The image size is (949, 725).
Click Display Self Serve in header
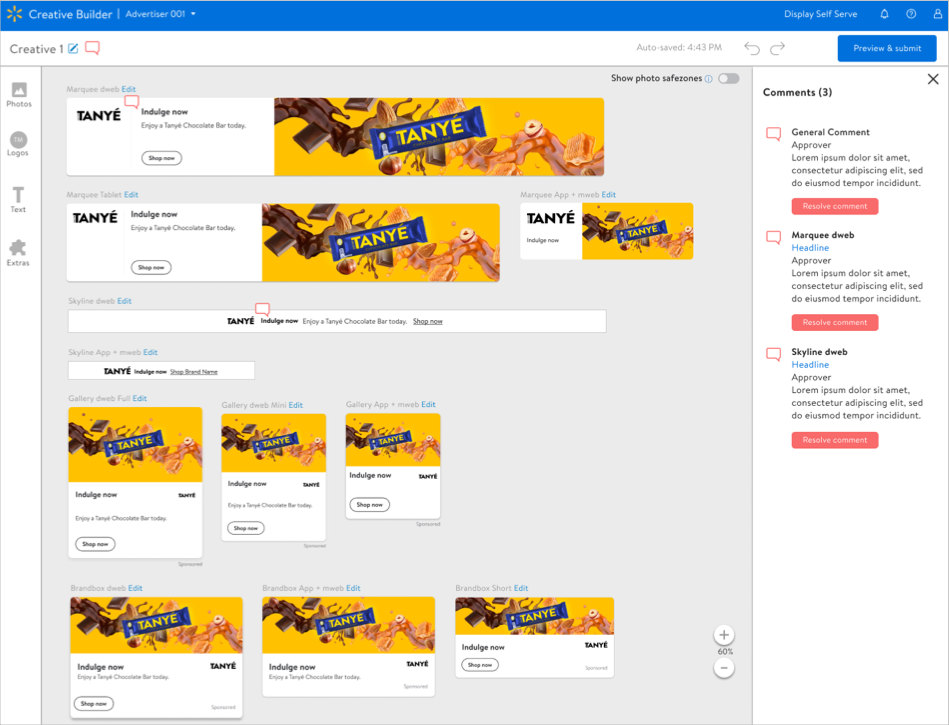820,14
